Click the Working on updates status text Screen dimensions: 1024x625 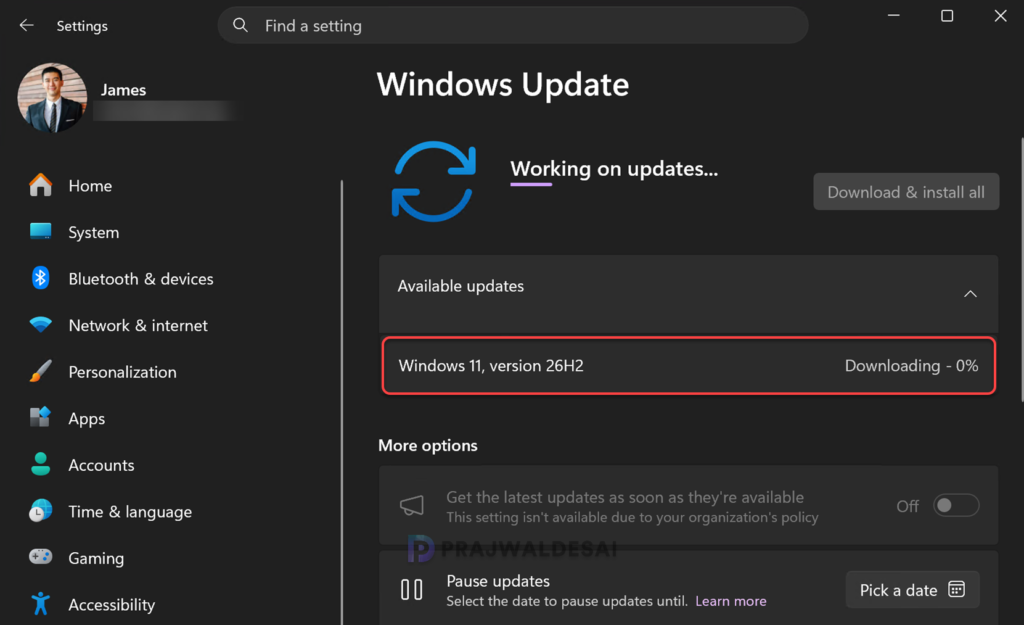click(614, 168)
